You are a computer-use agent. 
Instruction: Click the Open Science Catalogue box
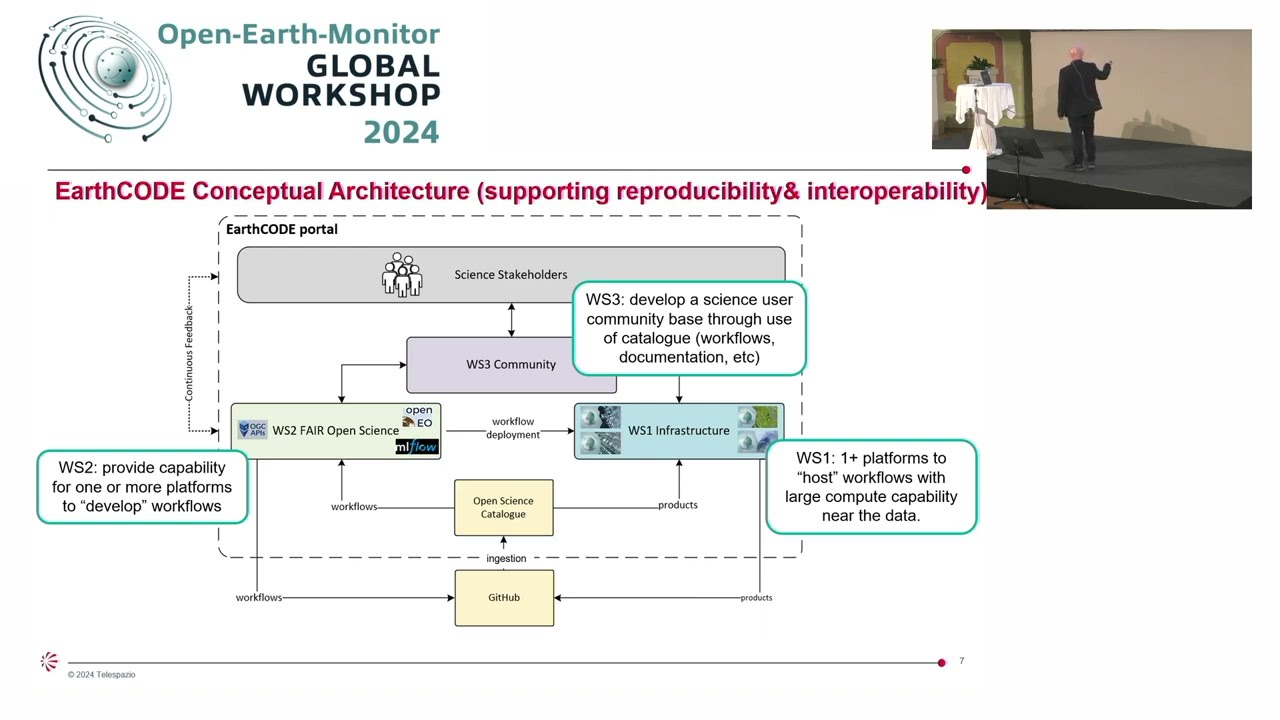503,508
